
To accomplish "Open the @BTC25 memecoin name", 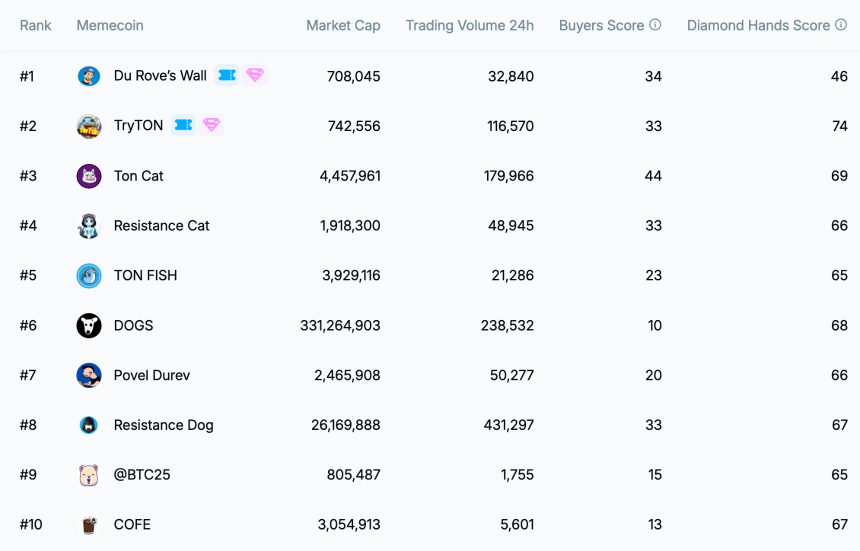I will (x=142, y=474).
